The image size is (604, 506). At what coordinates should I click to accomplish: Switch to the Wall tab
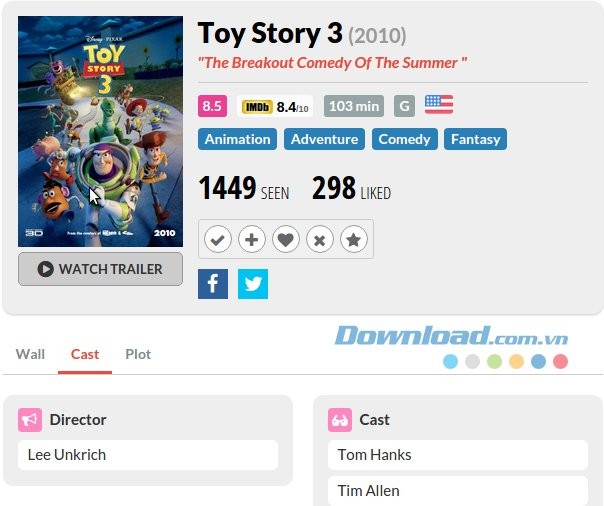tap(30, 354)
